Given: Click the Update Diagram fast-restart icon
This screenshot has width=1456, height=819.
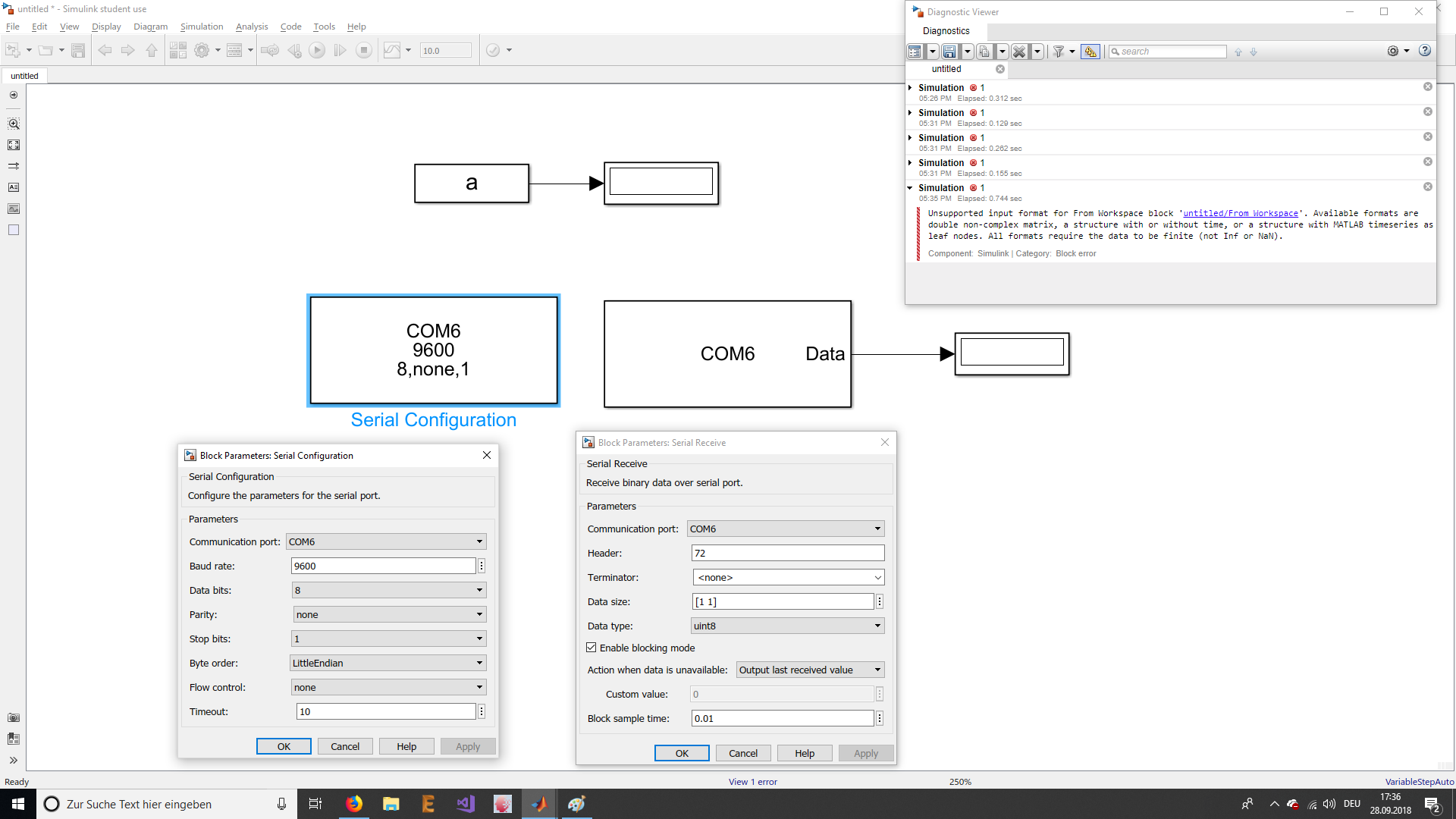Looking at the screenshot, I should pyautogui.click(x=269, y=50).
